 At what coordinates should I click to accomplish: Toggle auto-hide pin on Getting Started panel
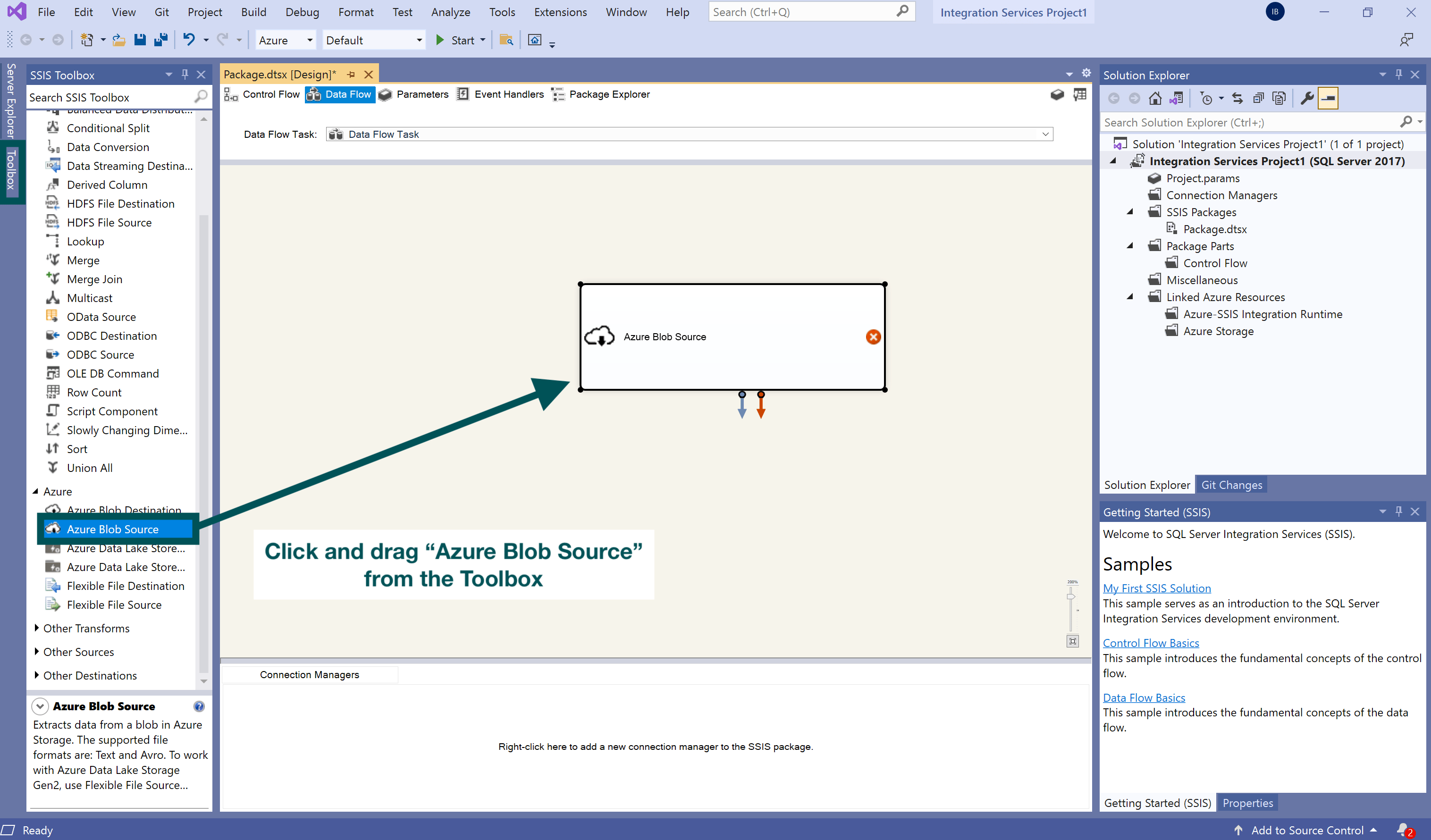(x=1398, y=512)
